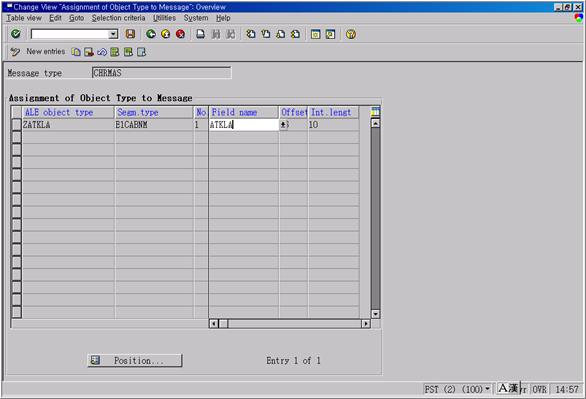Click the SAP logo icon at menu bar end

coord(579,18)
